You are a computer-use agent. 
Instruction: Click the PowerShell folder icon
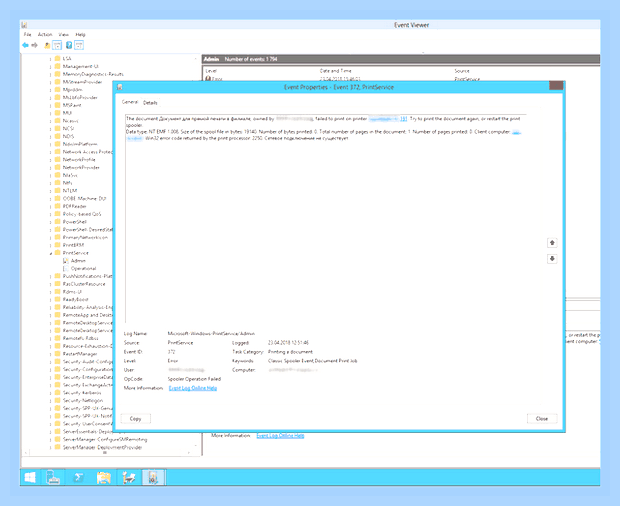pos(58,222)
